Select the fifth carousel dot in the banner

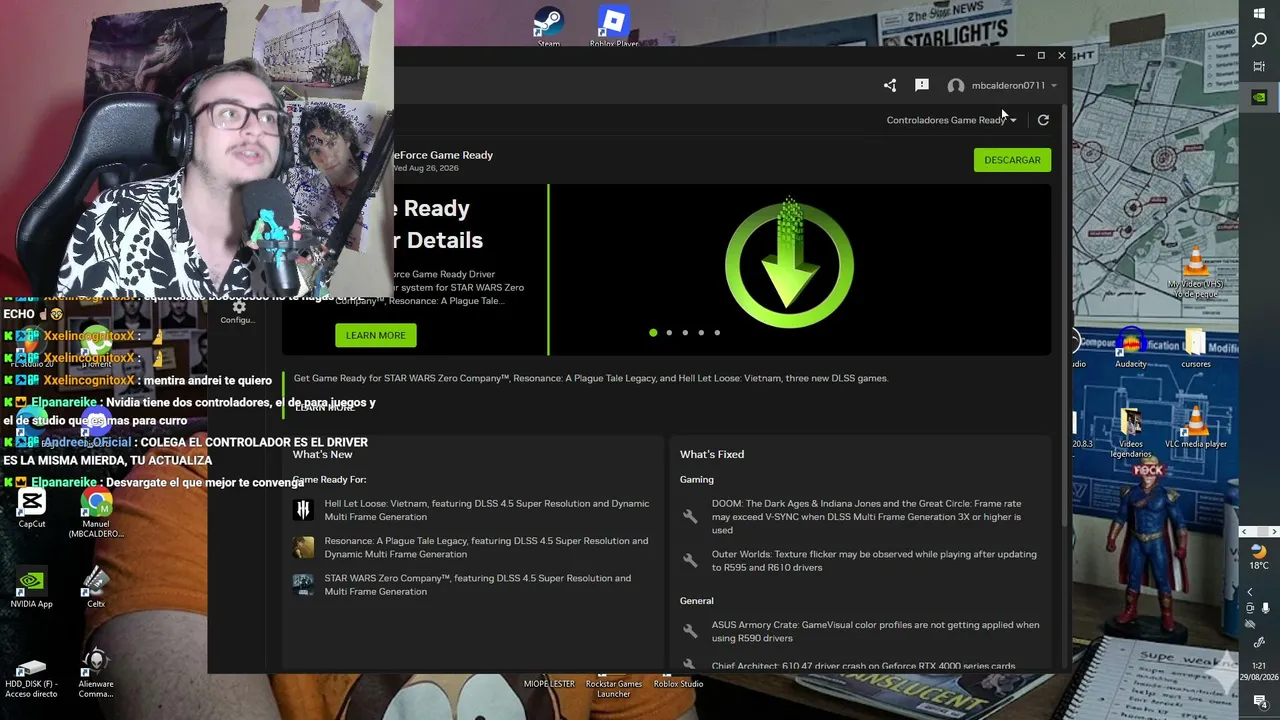point(717,333)
